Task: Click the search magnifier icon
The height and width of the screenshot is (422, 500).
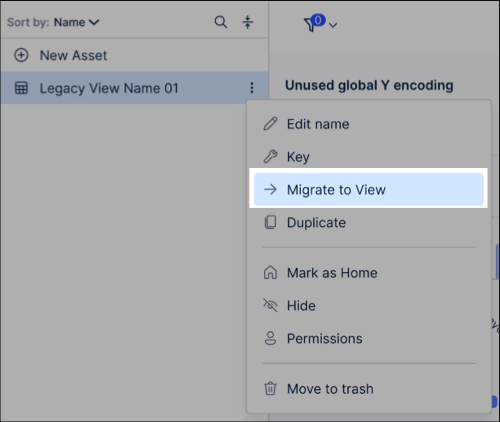Action: click(x=221, y=22)
